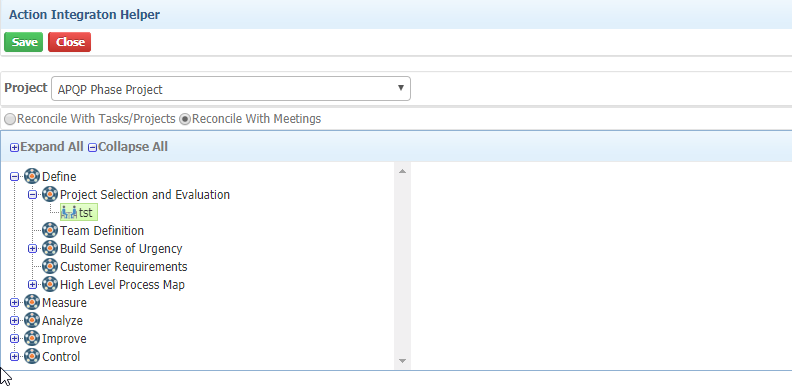
Task: Click the Improve phase icon
Action: [x=32, y=338]
